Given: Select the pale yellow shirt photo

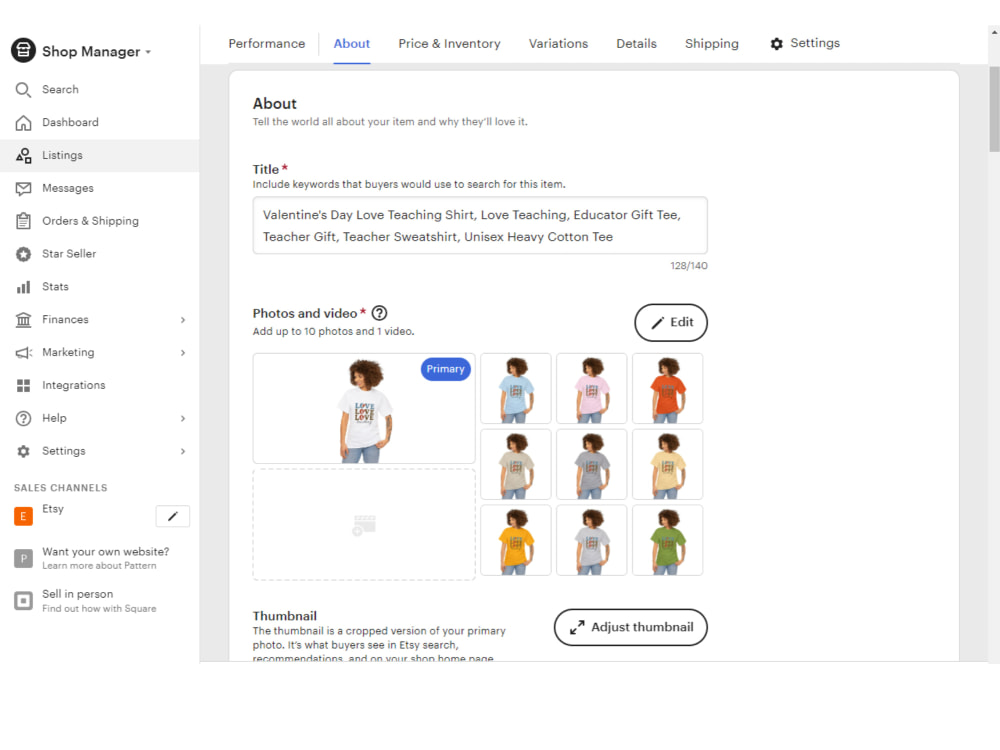Looking at the screenshot, I should click(668, 465).
